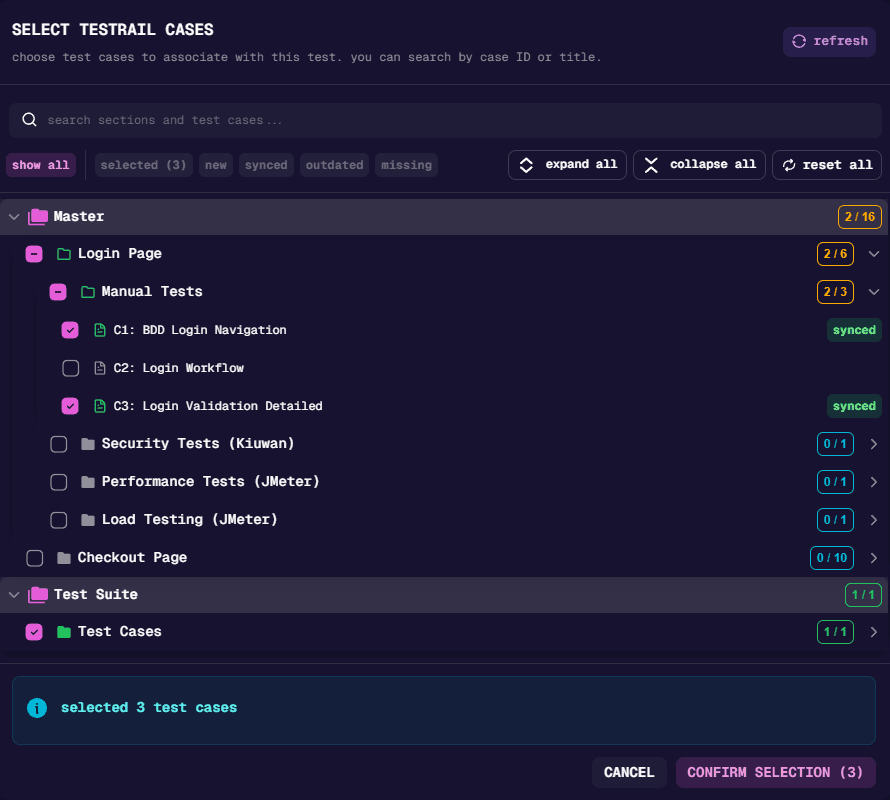The image size is (890, 800).
Task: Click the Checkout Page folder icon
Action: coord(64,558)
